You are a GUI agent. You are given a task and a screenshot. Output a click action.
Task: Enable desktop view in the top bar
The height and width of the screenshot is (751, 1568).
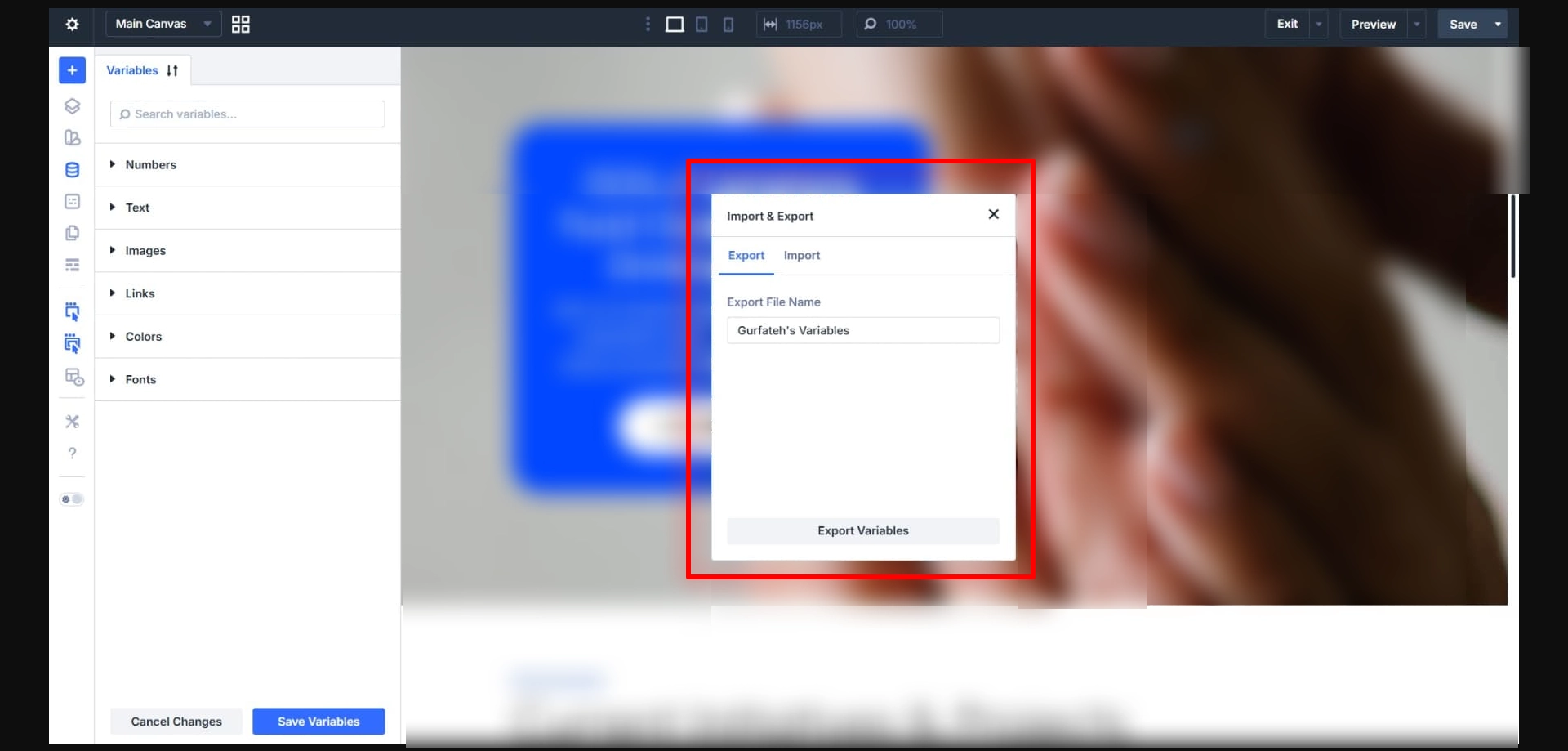click(x=674, y=24)
